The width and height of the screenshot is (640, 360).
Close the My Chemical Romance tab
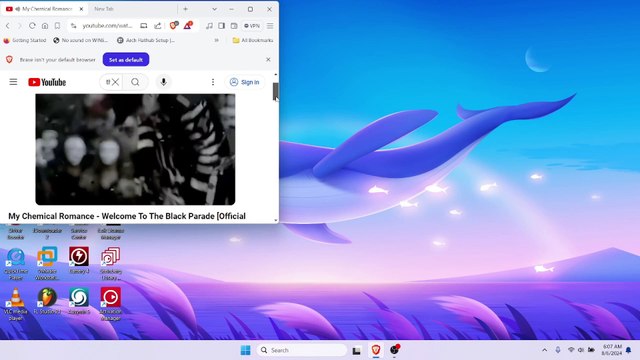pos(81,9)
